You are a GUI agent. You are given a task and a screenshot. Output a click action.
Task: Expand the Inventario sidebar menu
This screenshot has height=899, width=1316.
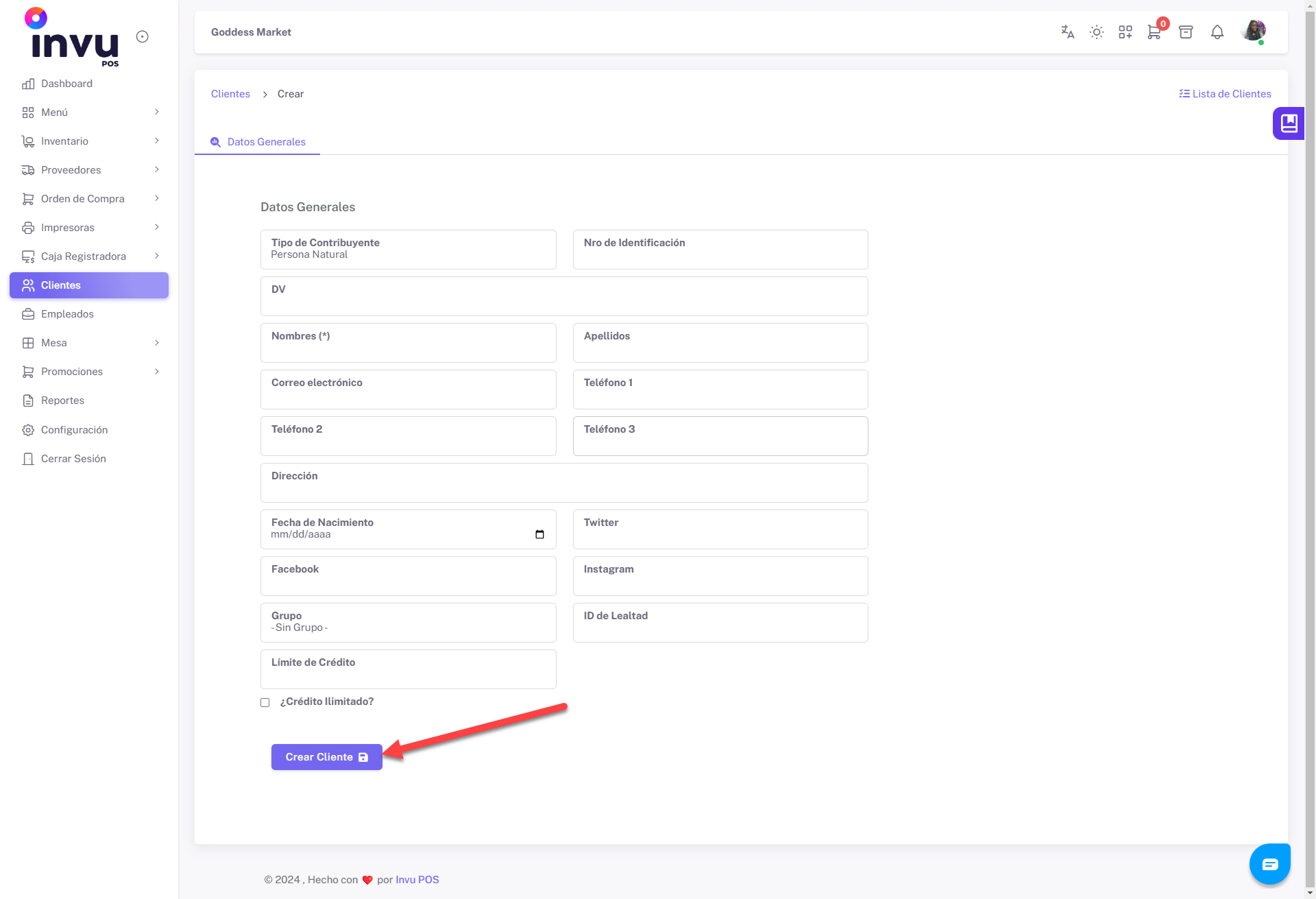click(x=89, y=141)
